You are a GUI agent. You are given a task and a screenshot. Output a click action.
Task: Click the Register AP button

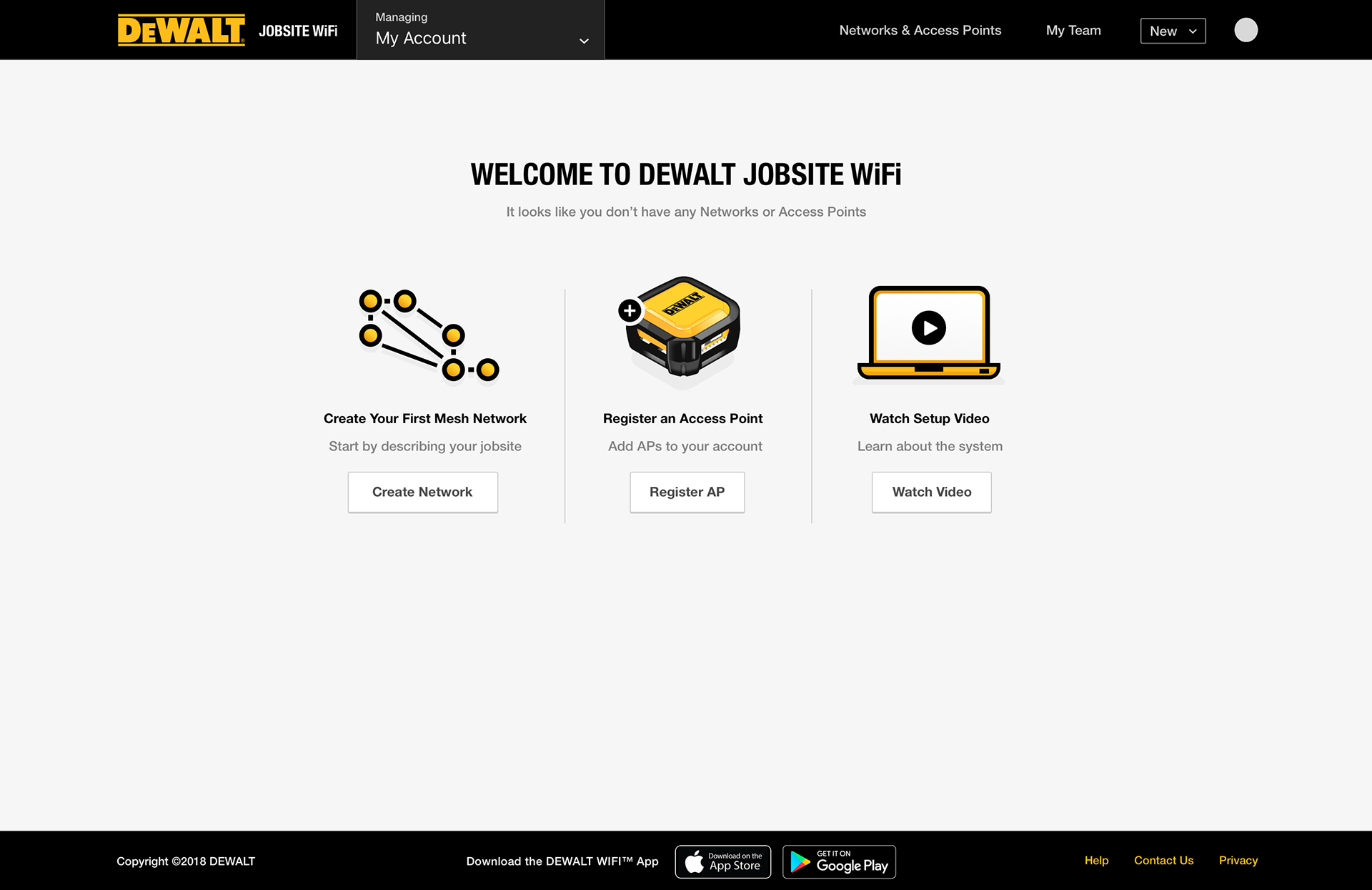(x=687, y=492)
